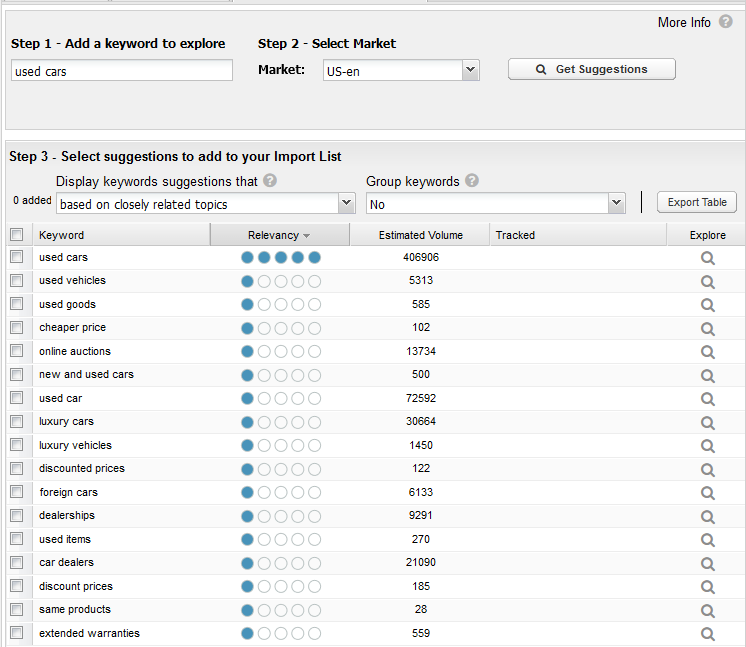Sort table by Keyword column header
The image size is (746, 647).
click(121, 235)
